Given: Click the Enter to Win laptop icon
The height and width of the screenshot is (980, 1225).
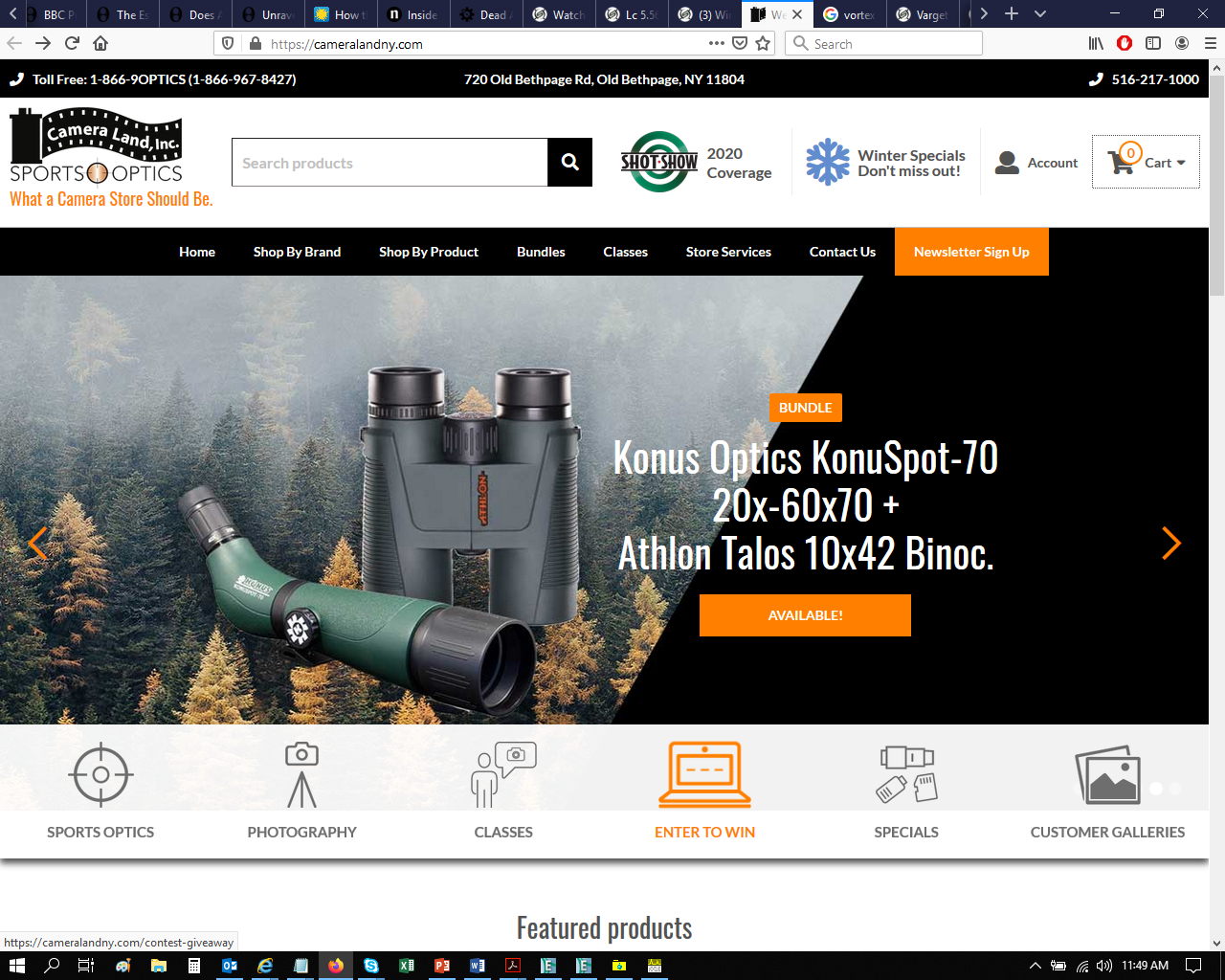Looking at the screenshot, I should coord(705,774).
